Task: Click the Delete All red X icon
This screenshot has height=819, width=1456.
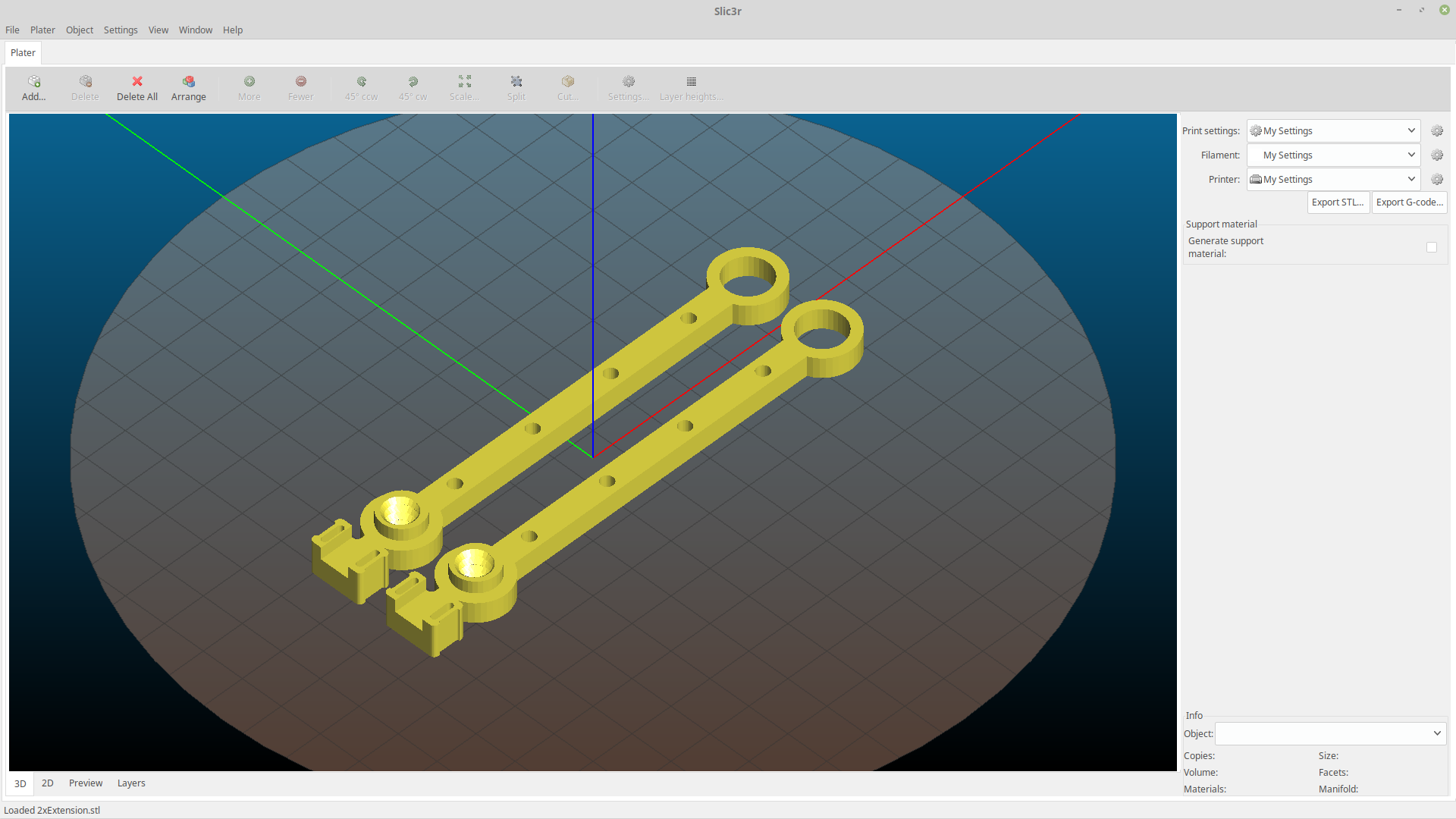Action: (137, 81)
